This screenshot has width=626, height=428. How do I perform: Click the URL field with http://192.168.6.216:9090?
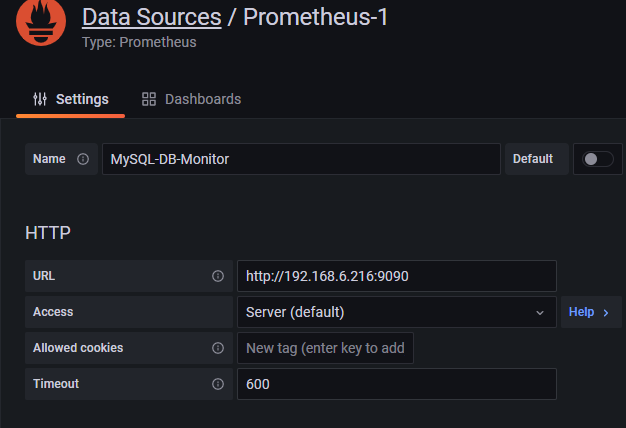(396, 276)
